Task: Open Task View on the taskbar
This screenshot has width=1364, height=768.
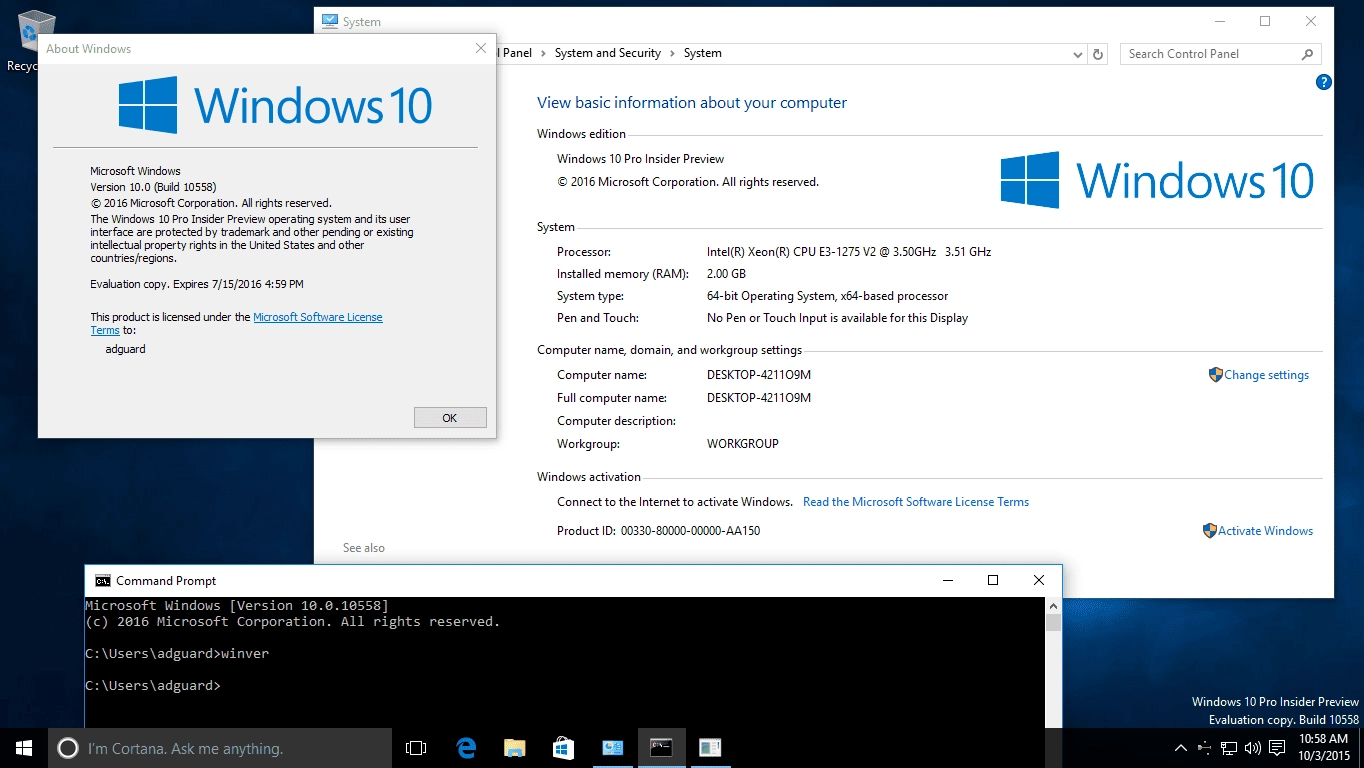Action: (x=416, y=748)
